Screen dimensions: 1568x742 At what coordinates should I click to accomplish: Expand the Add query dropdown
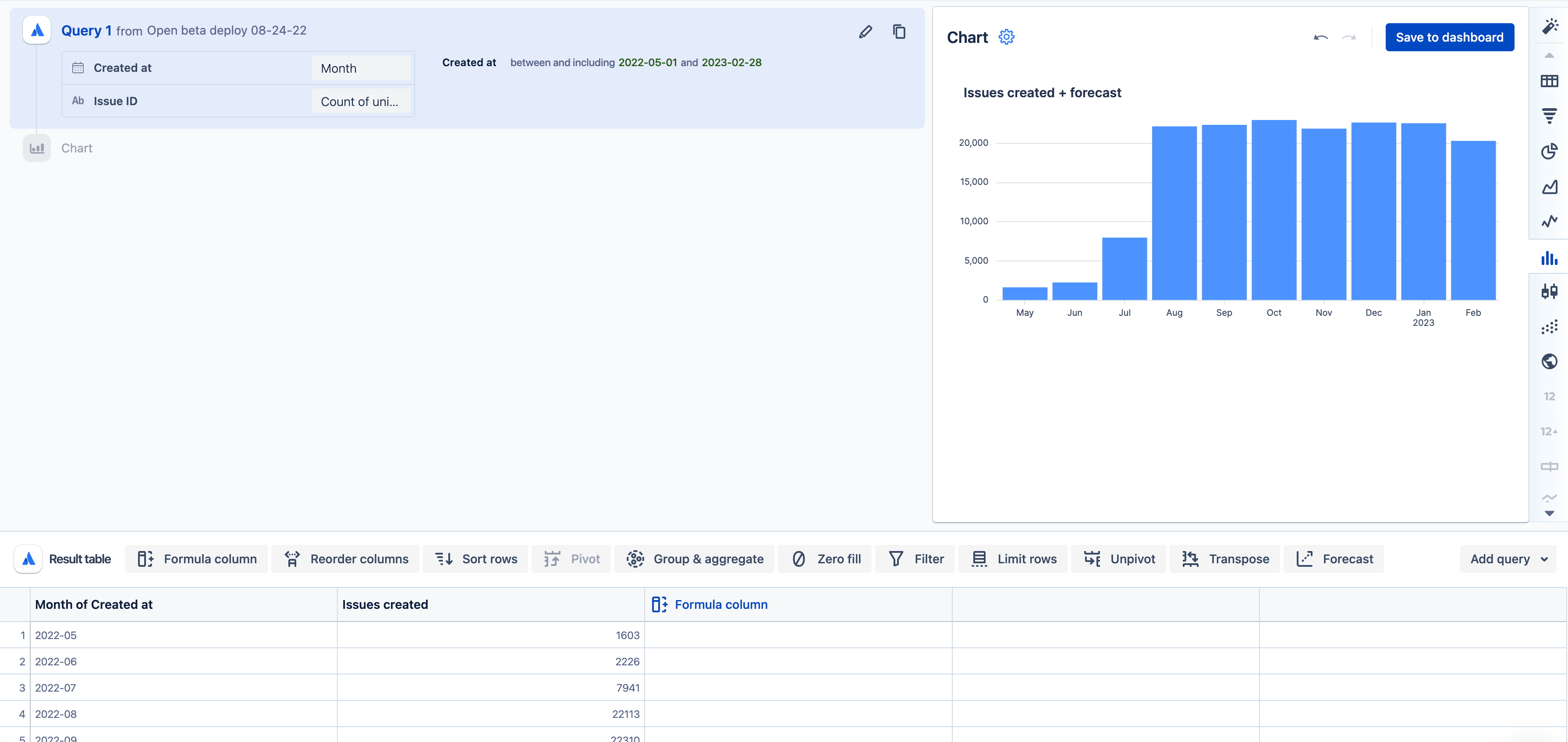[x=1508, y=558]
